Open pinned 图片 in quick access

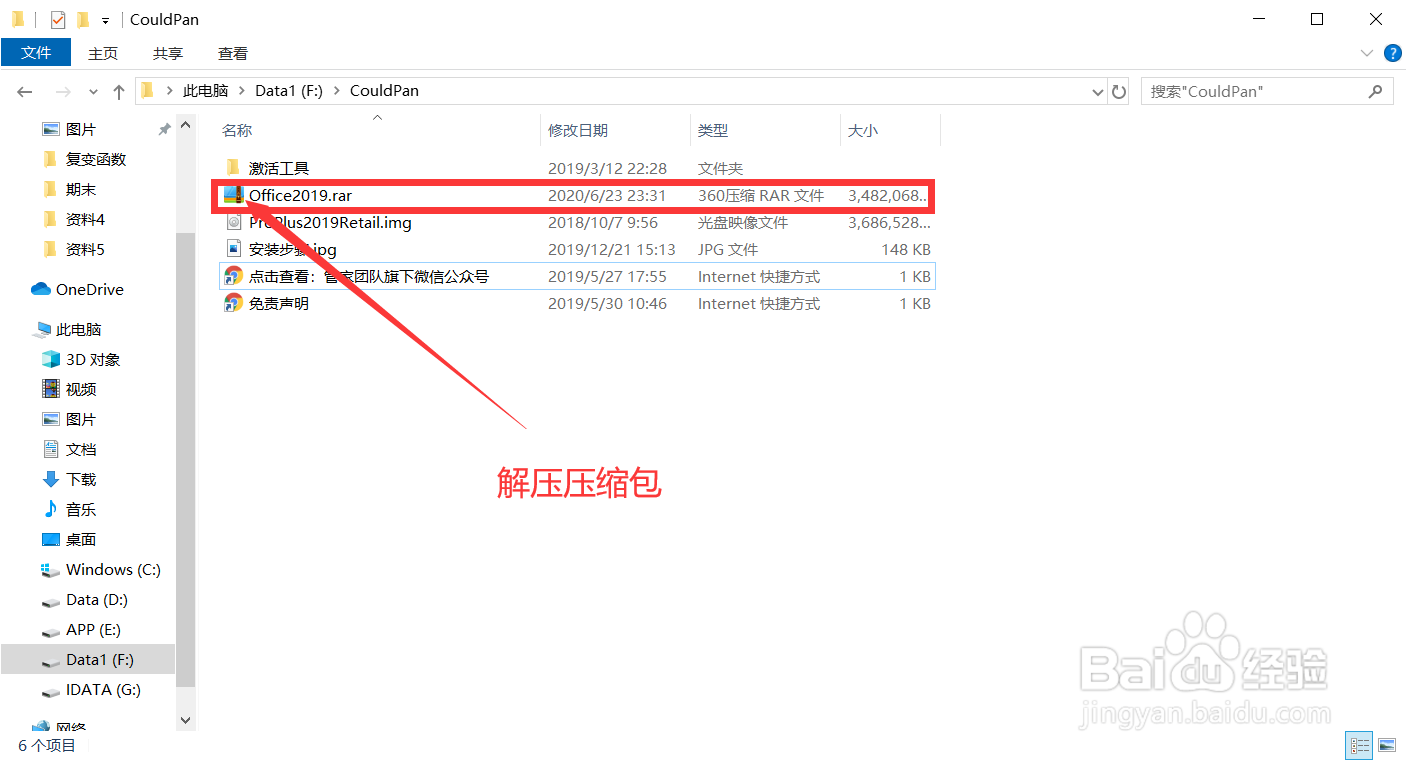coord(81,129)
